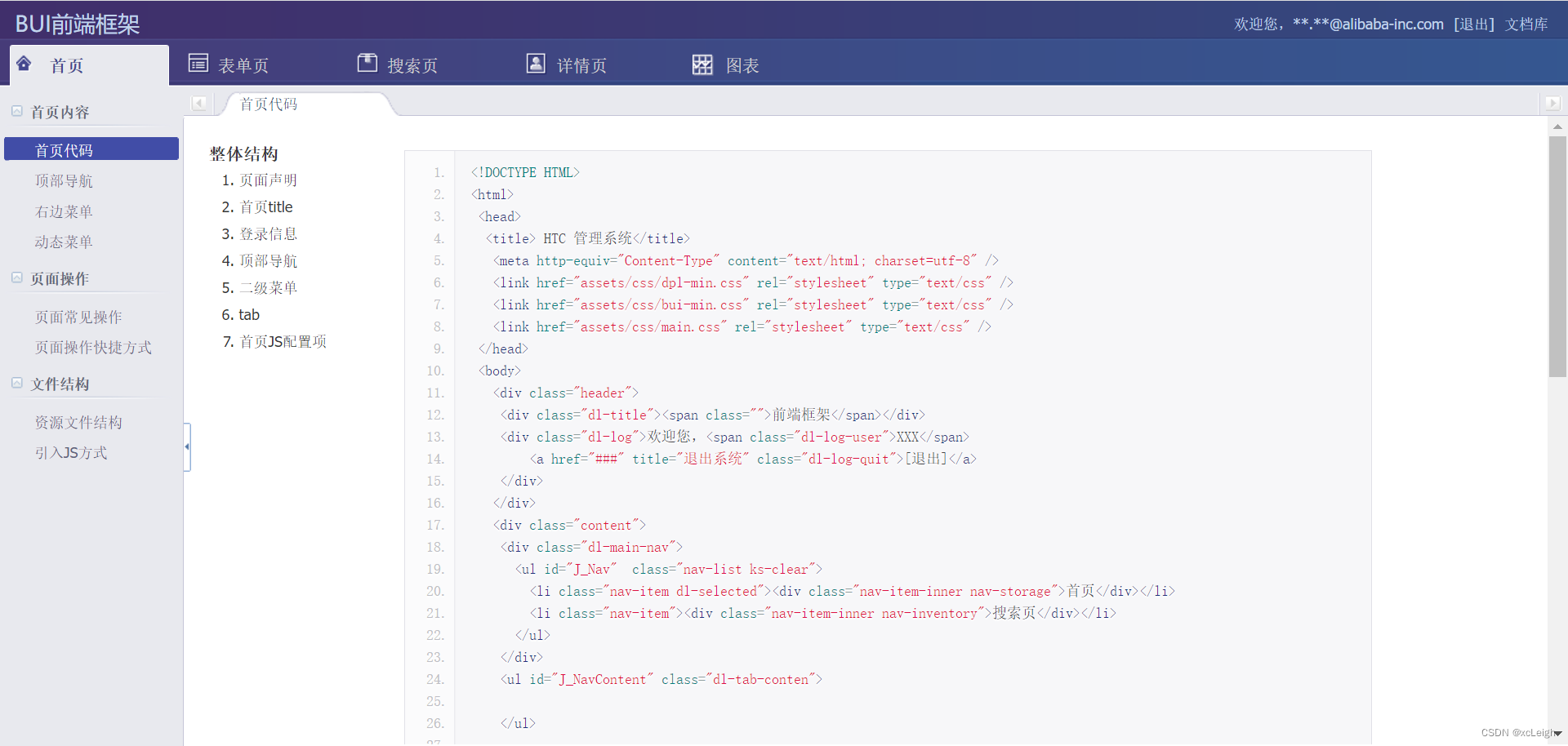This screenshot has width=1568, height=746.
Task: Open 引入JS方式 in the sidebar
Action: [x=71, y=452]
